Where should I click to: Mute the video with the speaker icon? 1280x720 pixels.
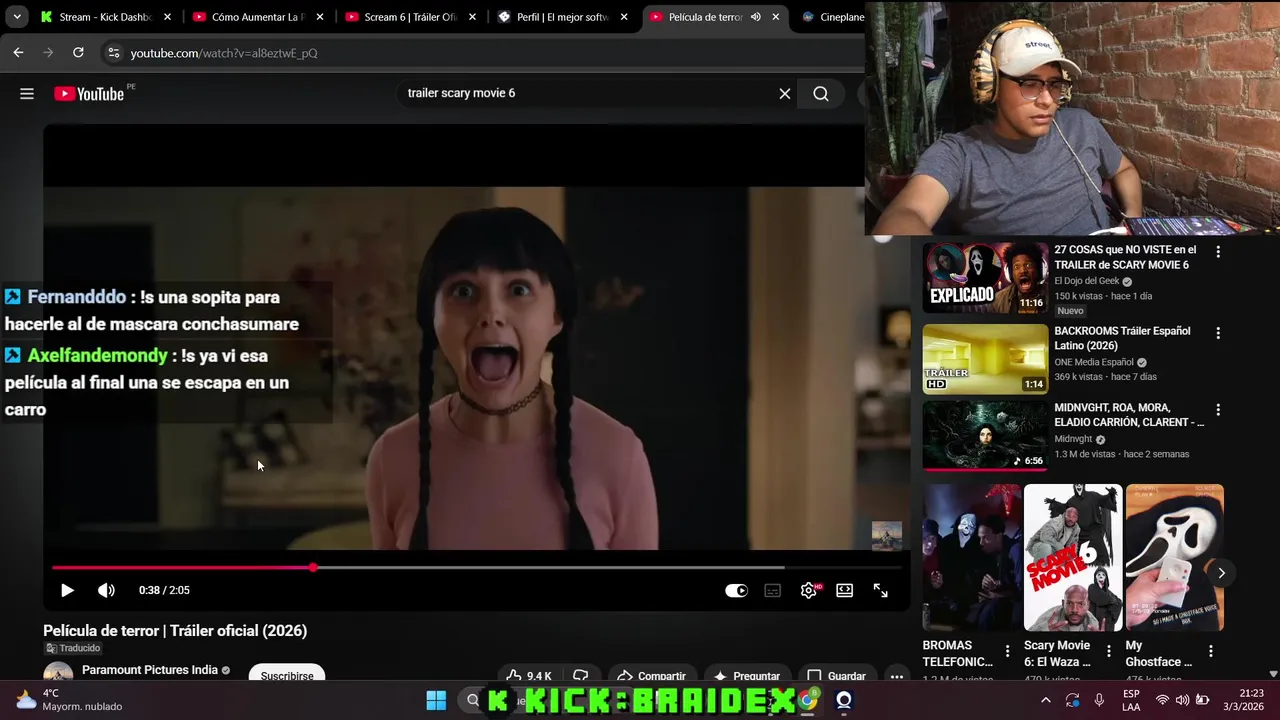[106, 590]
